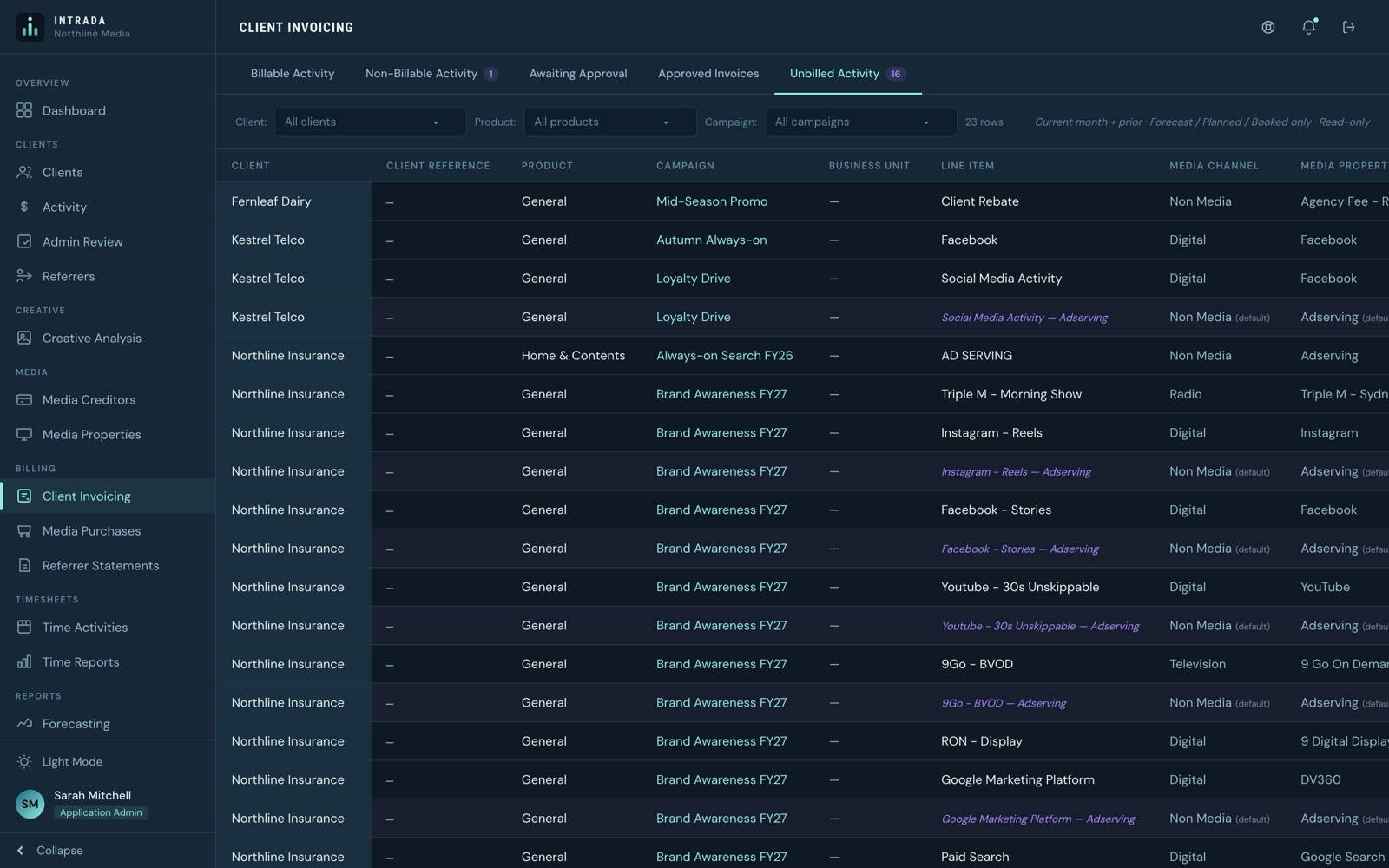Go to Time Activities
Screen dimensions: 1389x868
click(x=108, y=627)
